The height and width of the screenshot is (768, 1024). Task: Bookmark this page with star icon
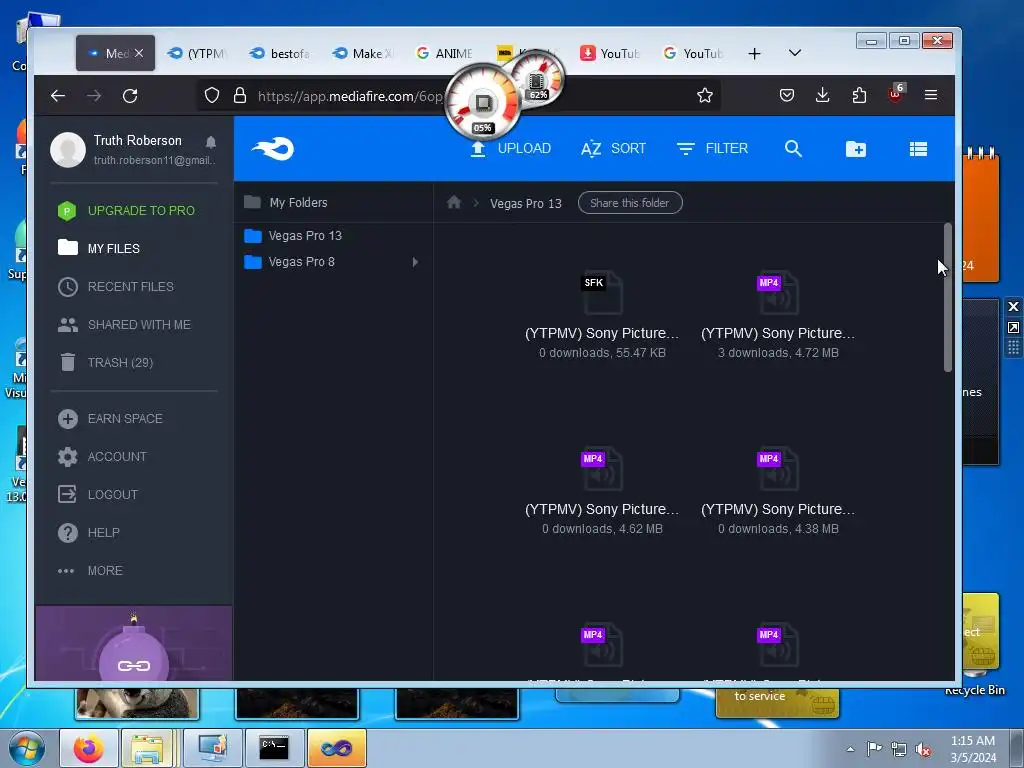click(705, 95)
